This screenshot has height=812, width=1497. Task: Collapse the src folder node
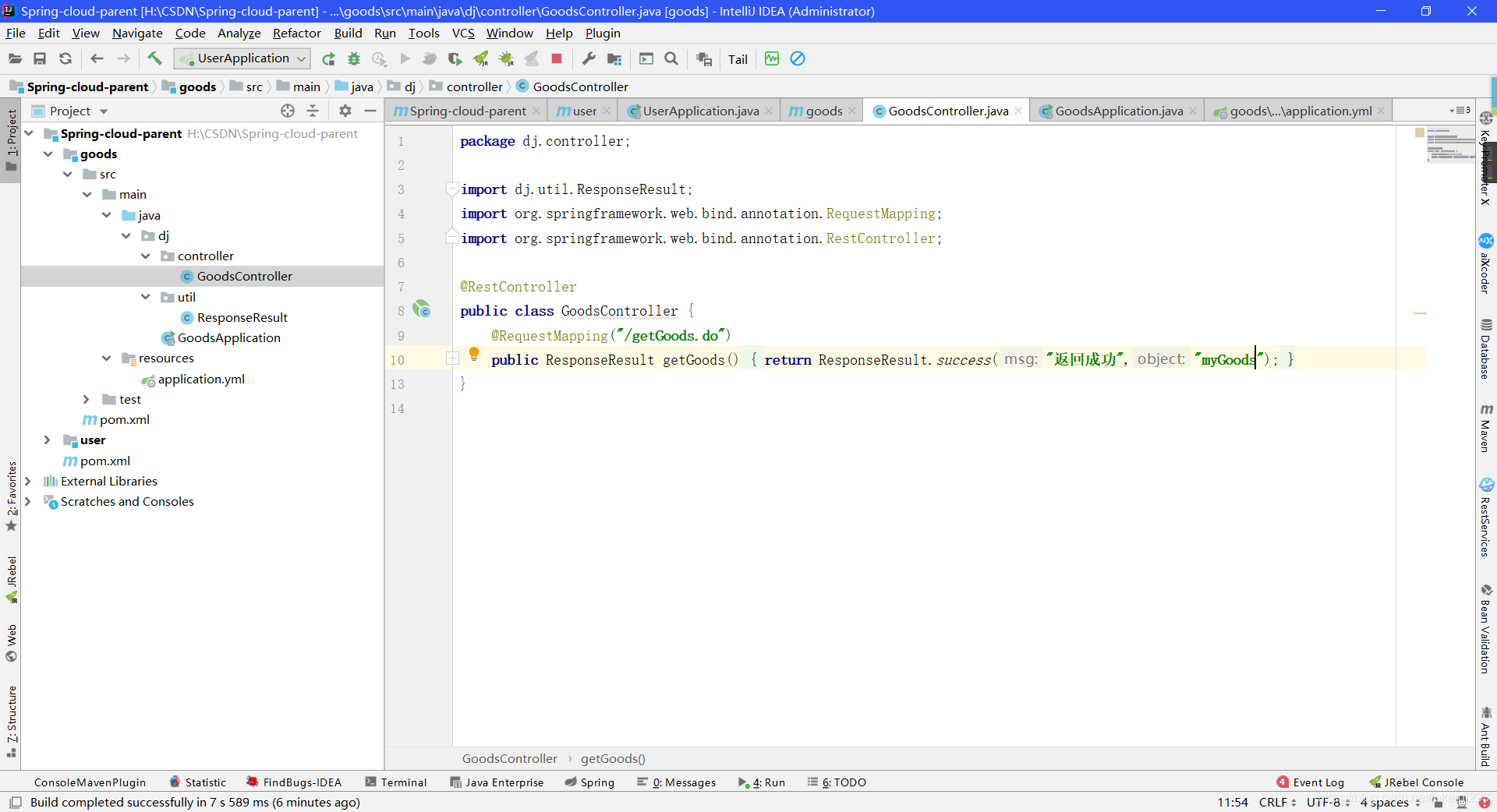[x=68, y=174]
